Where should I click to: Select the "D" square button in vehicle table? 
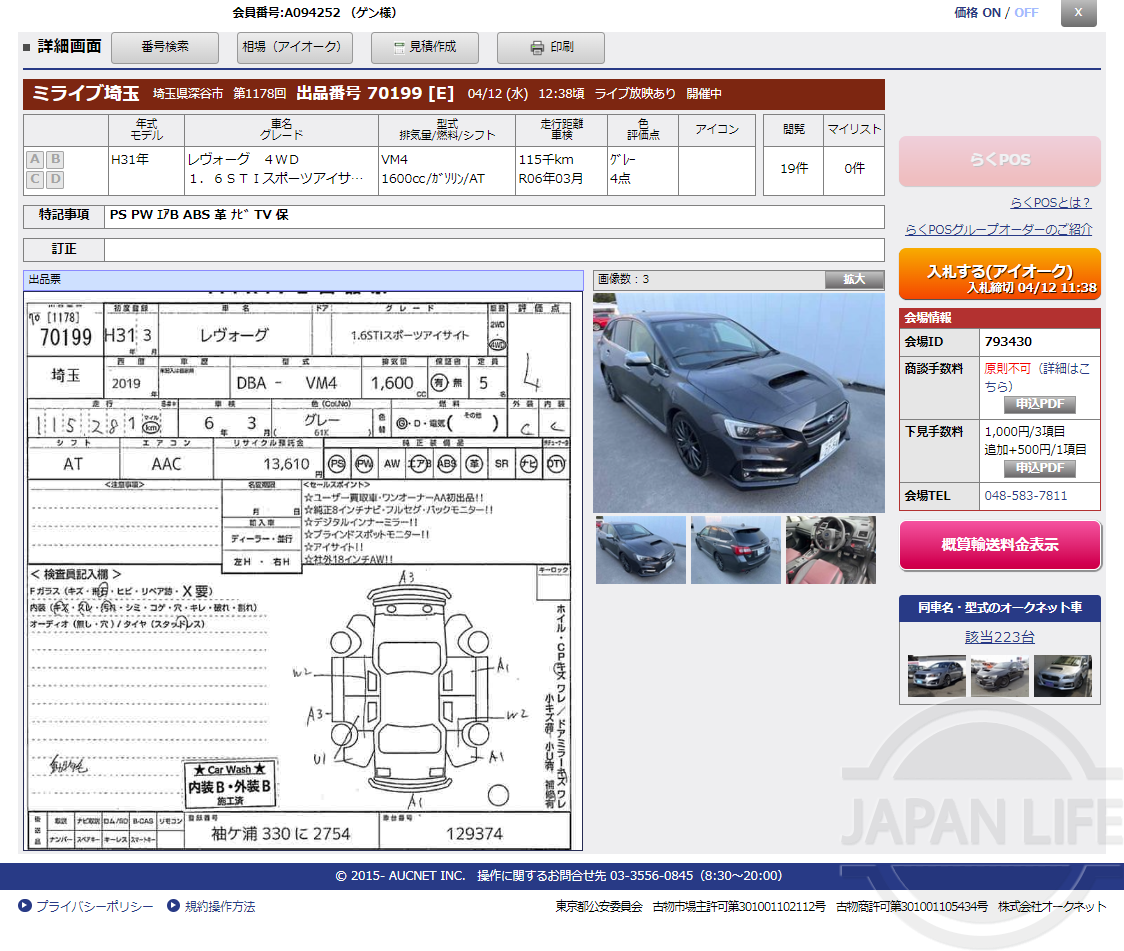click(55, 178)
